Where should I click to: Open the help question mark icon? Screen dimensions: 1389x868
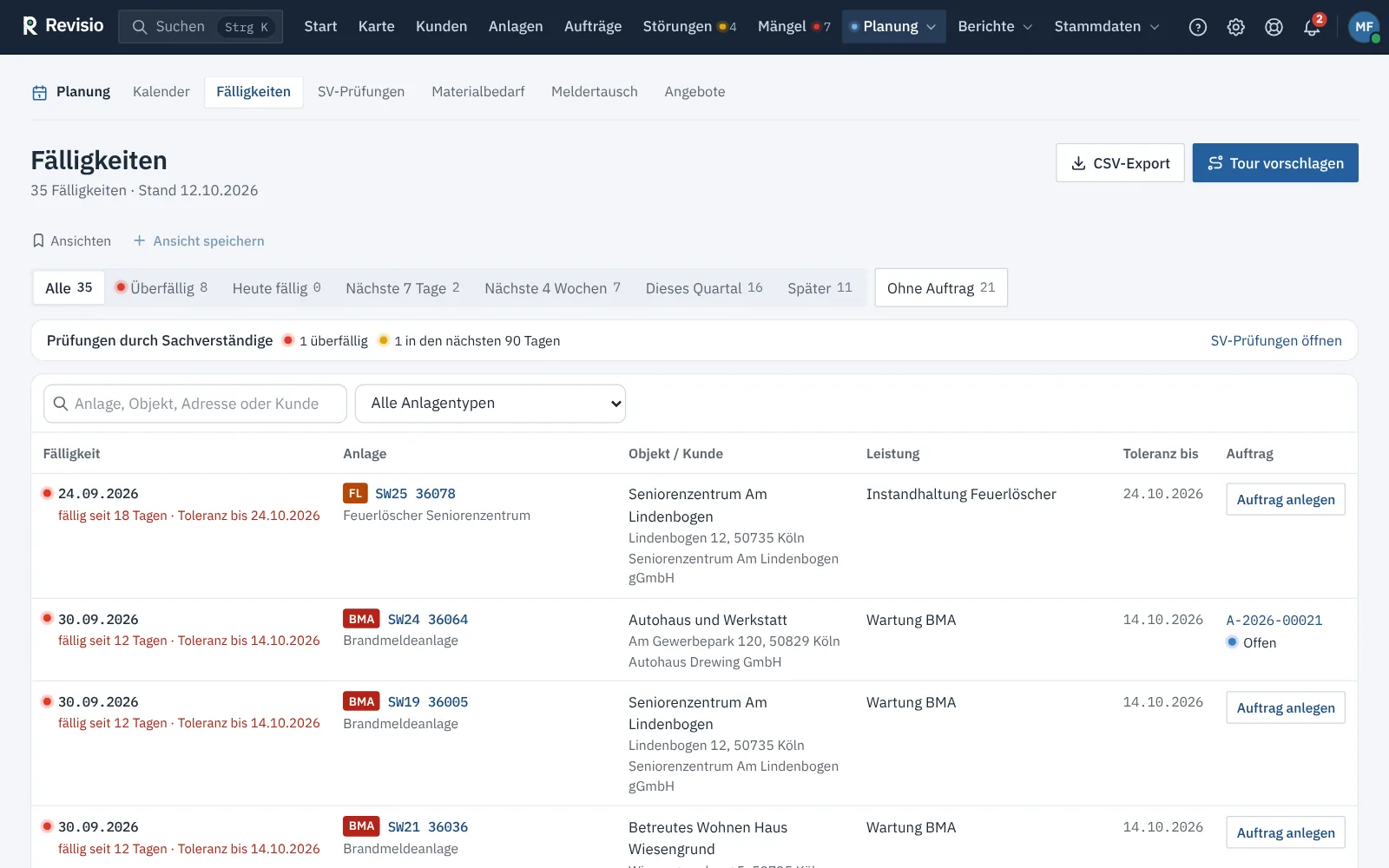1198,27
